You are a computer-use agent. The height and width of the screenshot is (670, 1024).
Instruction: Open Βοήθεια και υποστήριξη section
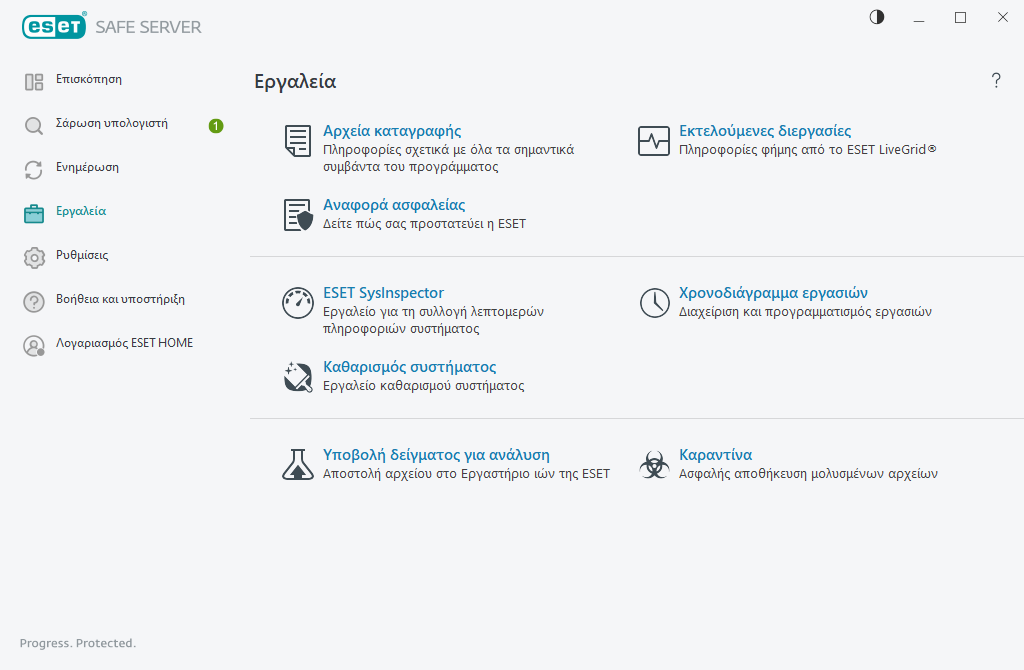pos(120,299)
